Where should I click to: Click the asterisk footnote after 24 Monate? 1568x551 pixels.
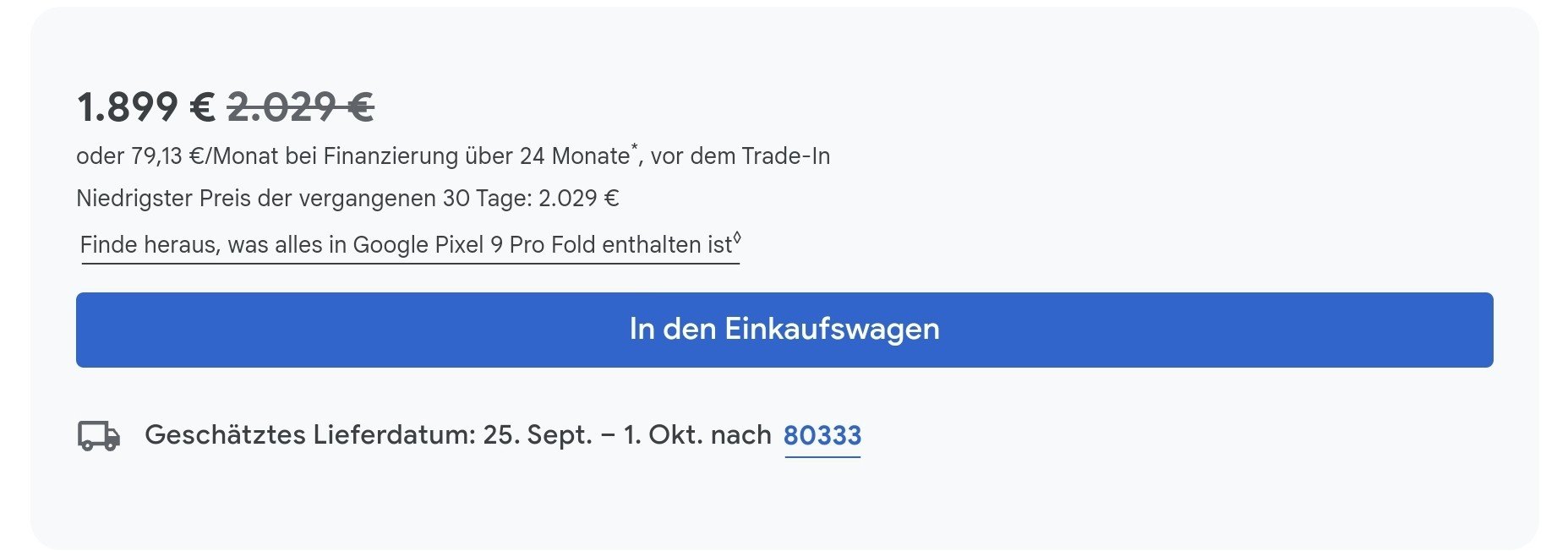tap(634, 147)
